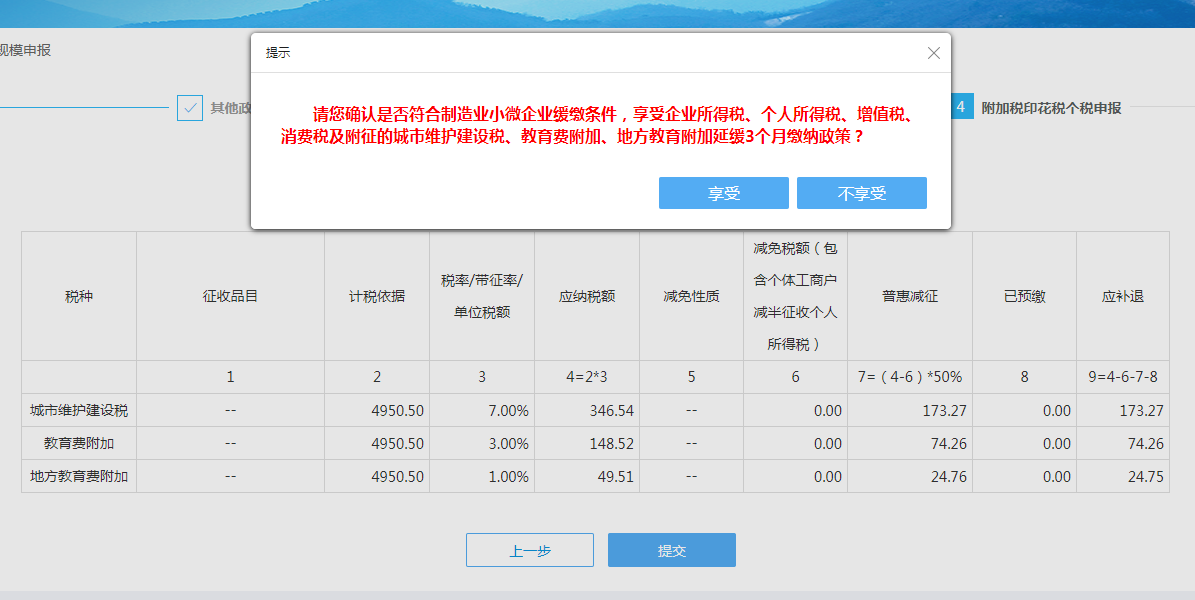
Task: Select the 地方教育费附加 row label
Action: coord(79,477)
